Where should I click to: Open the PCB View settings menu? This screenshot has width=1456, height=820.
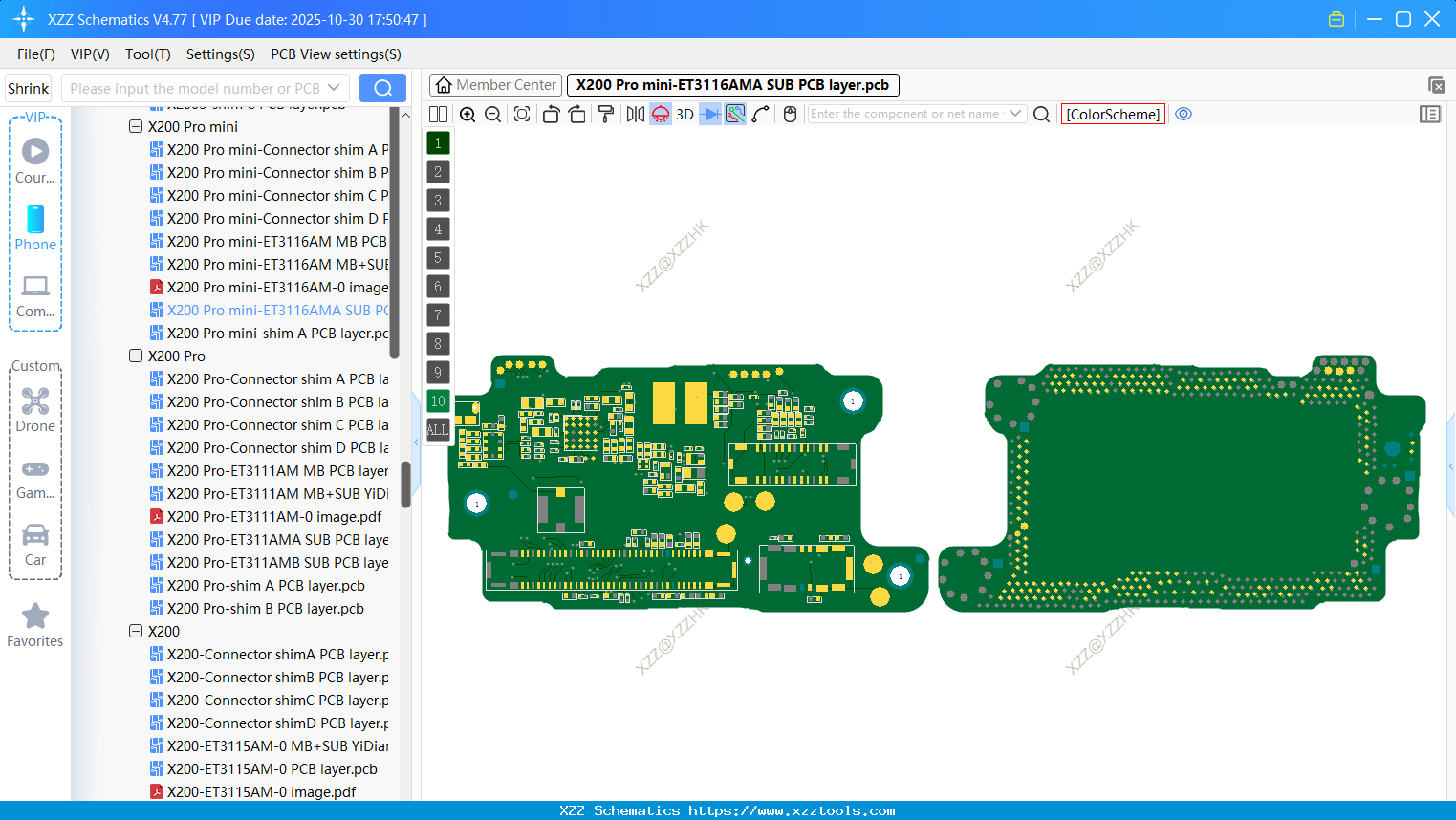pos(335,54)
